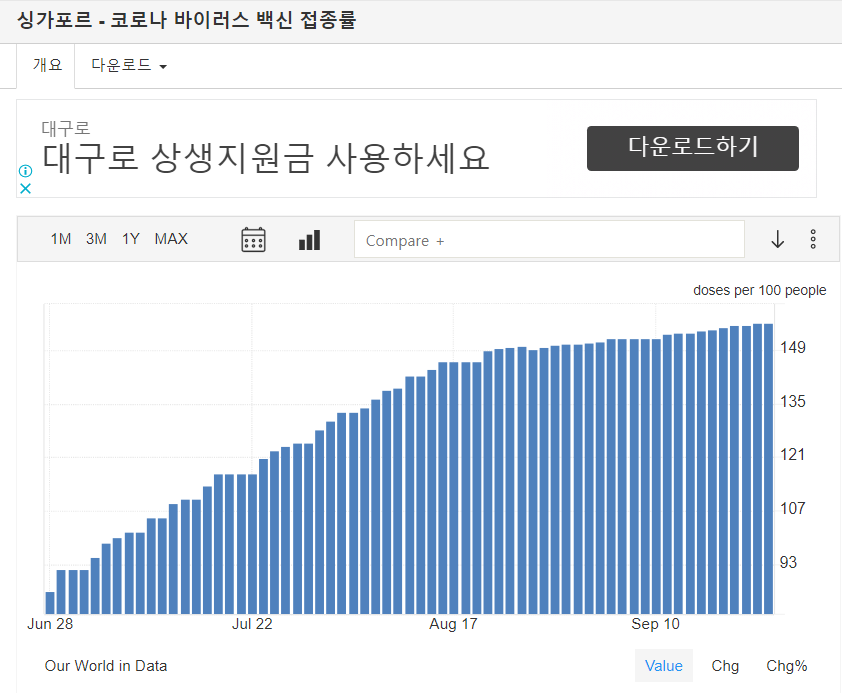The height and width of the screenshot is (693, 842).
Task: Click the Sep 10 axis label
Action: 655,624
